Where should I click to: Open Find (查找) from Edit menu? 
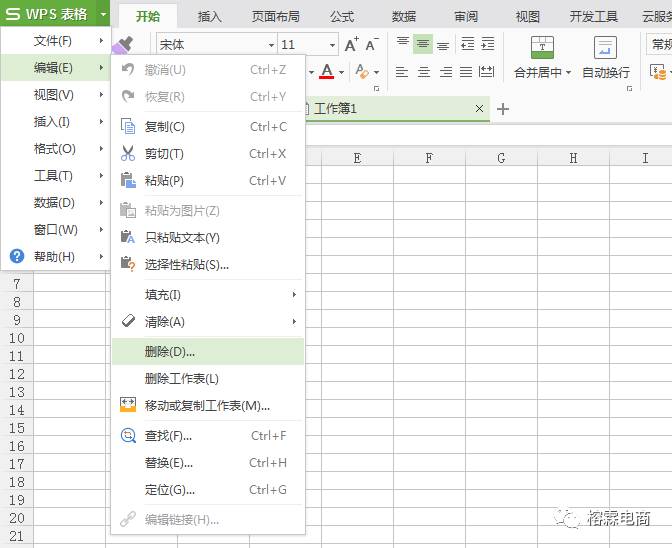[208, 436]
